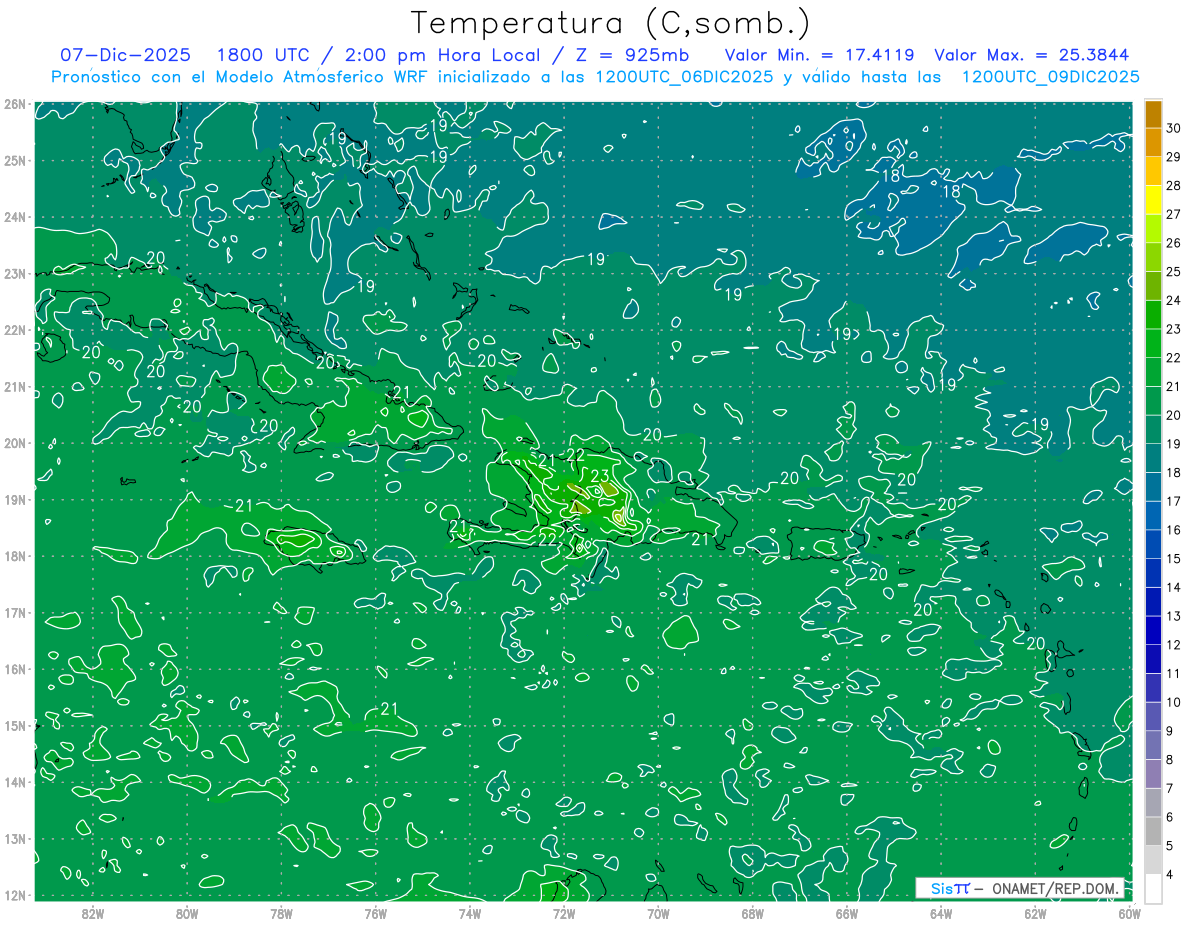Pick the yellow legend swatch between 27 and 28
The image size is (1200, 927).
(1153, 200)
